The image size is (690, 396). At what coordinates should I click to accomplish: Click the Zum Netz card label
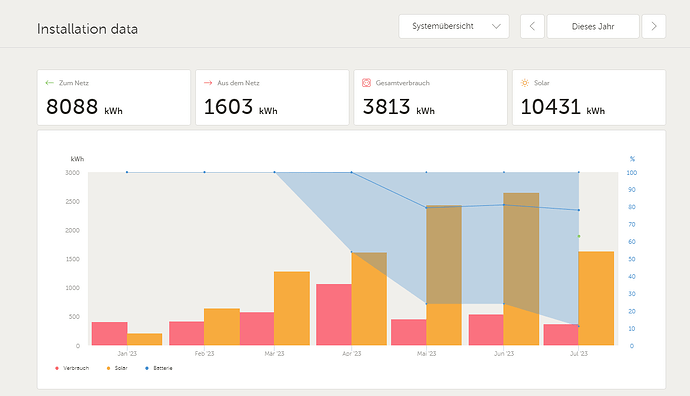click(x=74, y=83)
